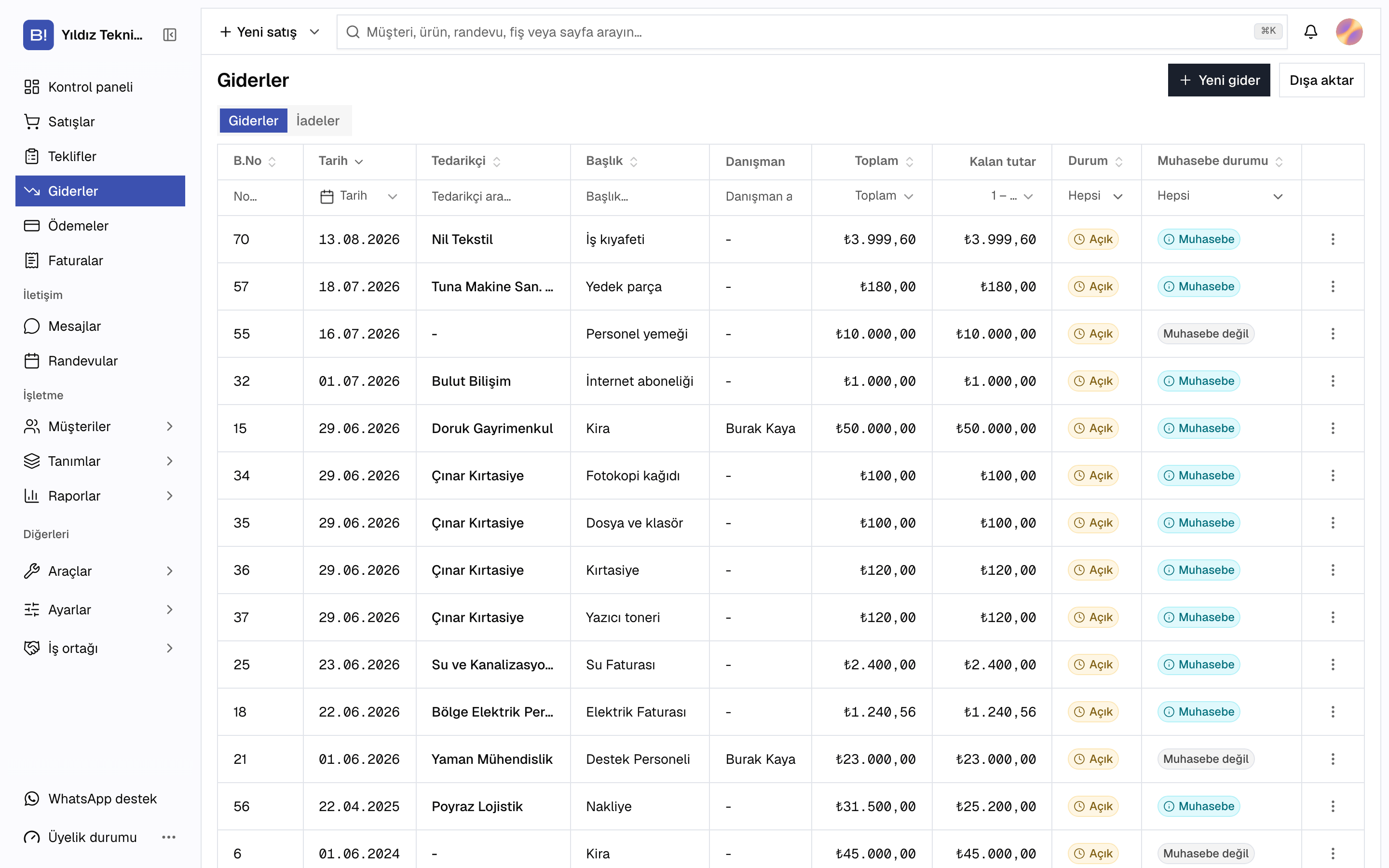This screenshot has width=1389, height=868.
Task: Open the Tarih date filter dropdown
Action: click(x=359, y=196)
